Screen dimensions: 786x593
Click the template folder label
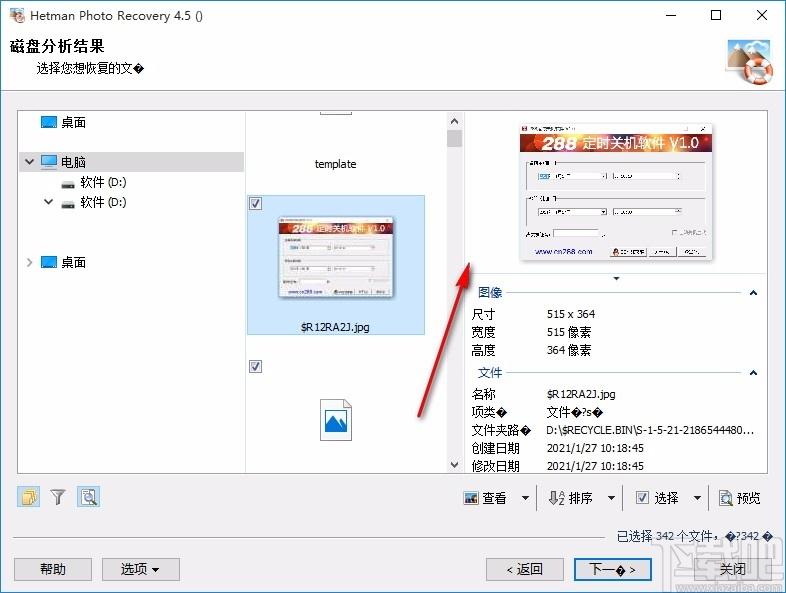[x=335, y=164]
